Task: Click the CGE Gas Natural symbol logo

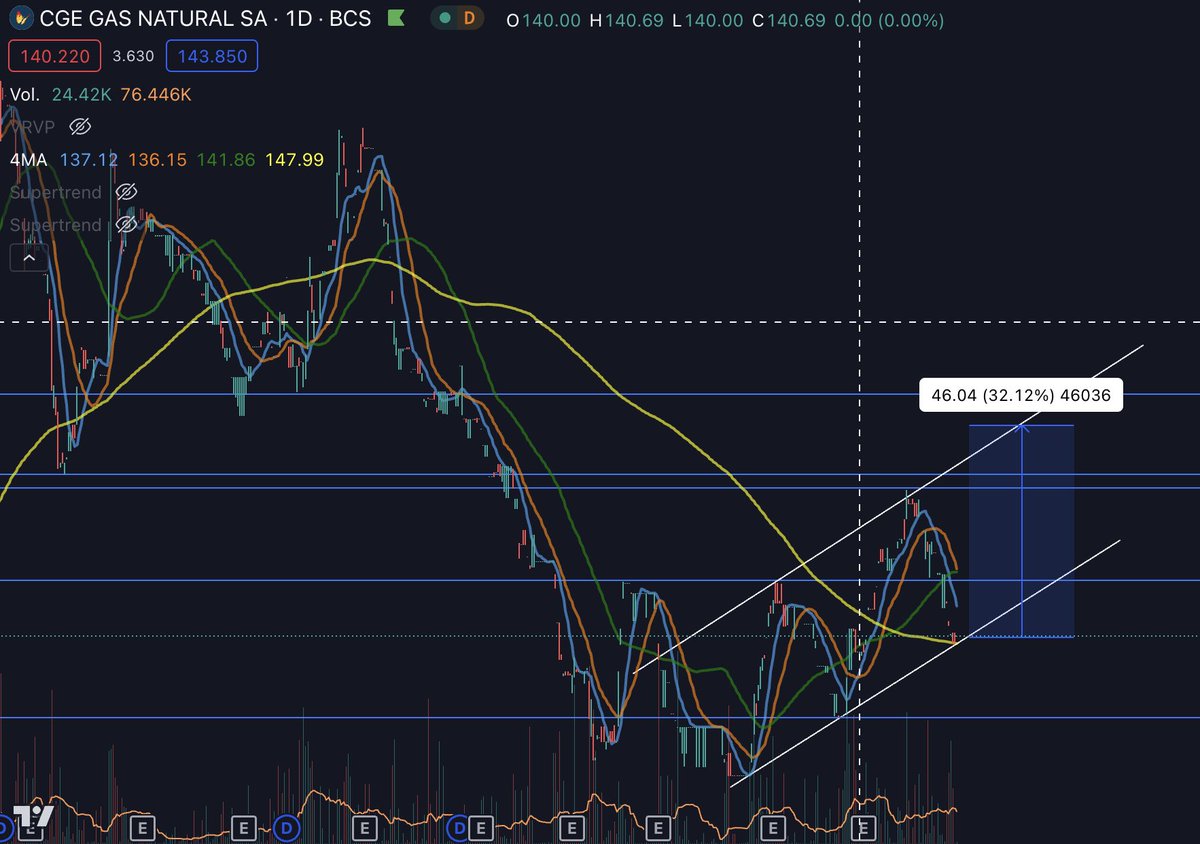Action: pos(21,19)
